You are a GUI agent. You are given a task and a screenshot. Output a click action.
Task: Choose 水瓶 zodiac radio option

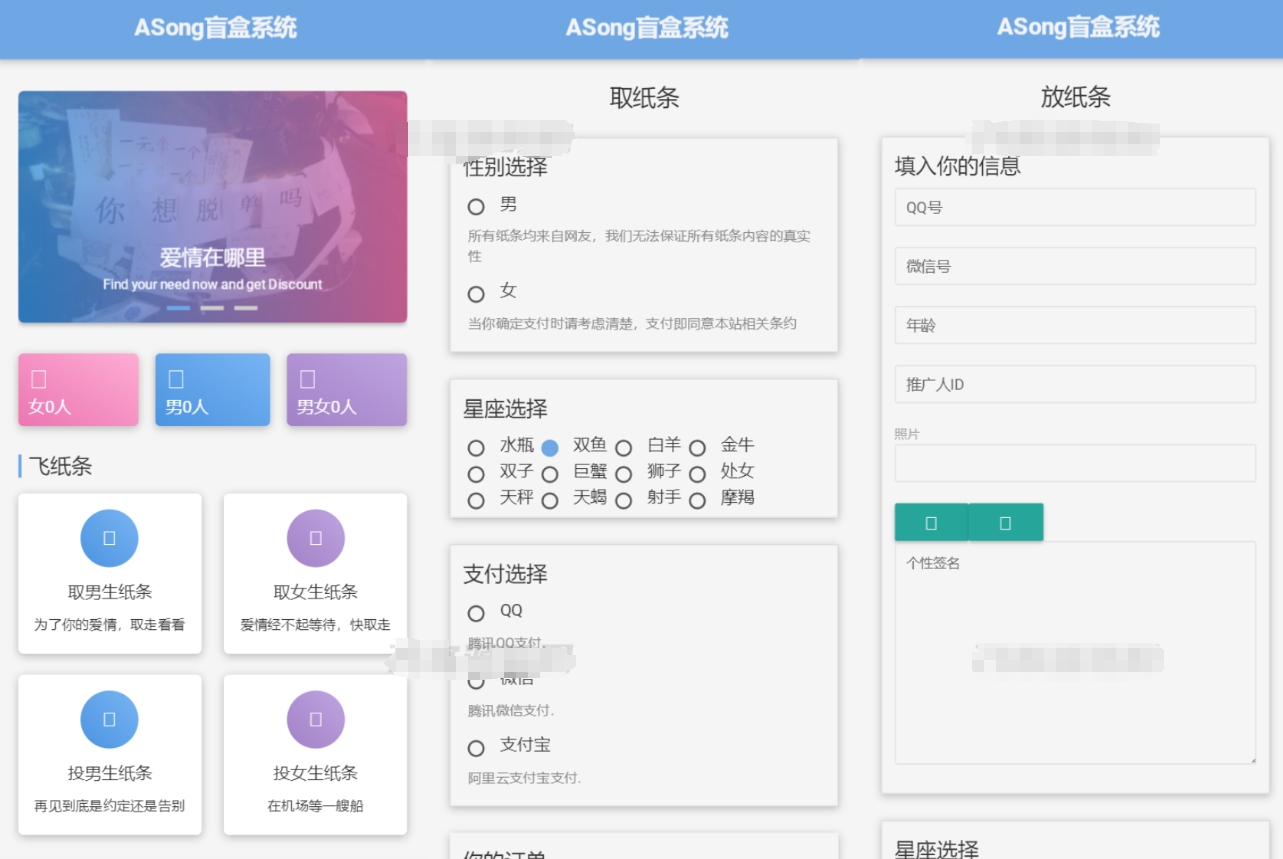pos(476,447)
